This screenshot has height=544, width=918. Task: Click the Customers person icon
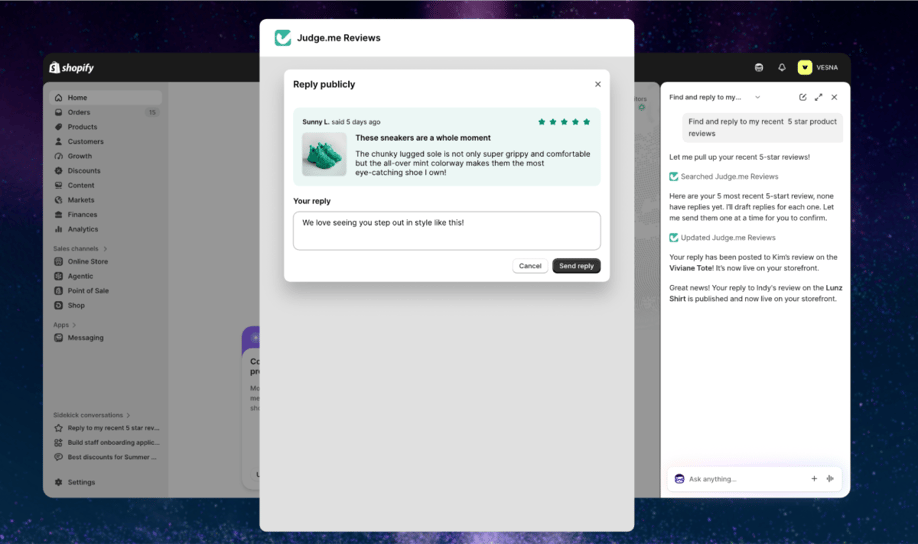point(59,142)
